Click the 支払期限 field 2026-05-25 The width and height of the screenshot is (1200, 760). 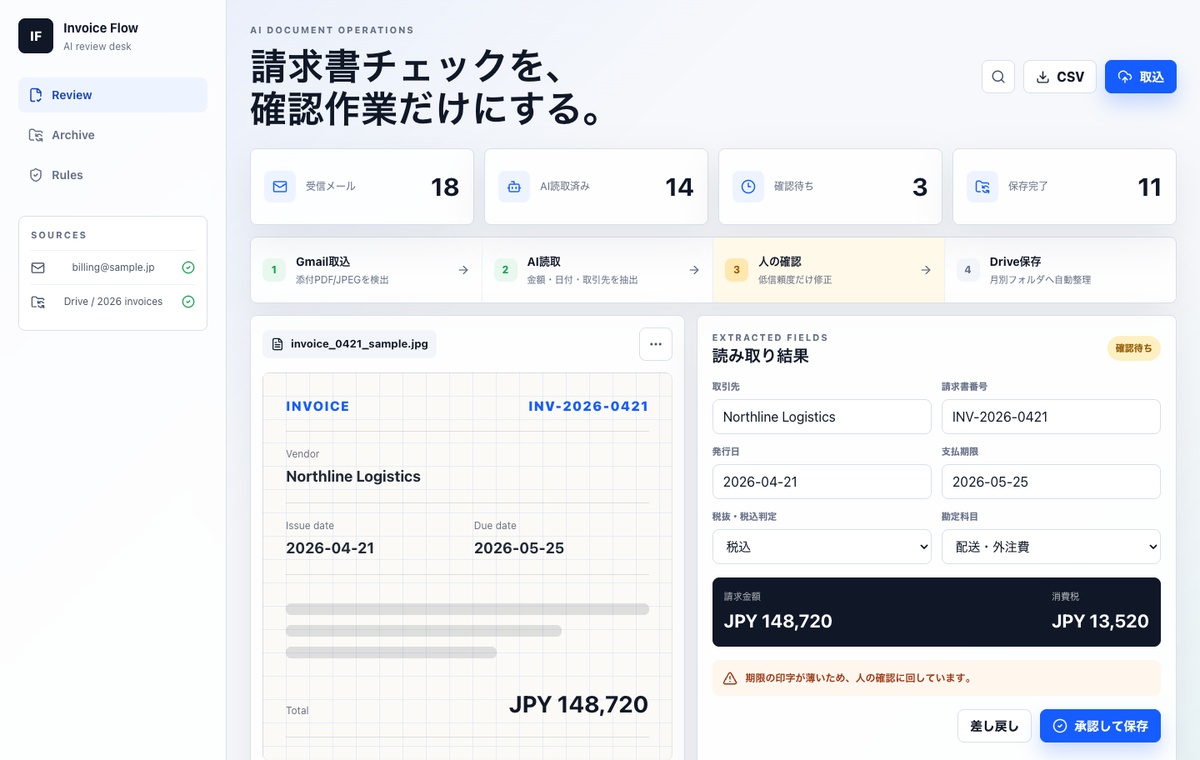click(x=1051, y=482)
